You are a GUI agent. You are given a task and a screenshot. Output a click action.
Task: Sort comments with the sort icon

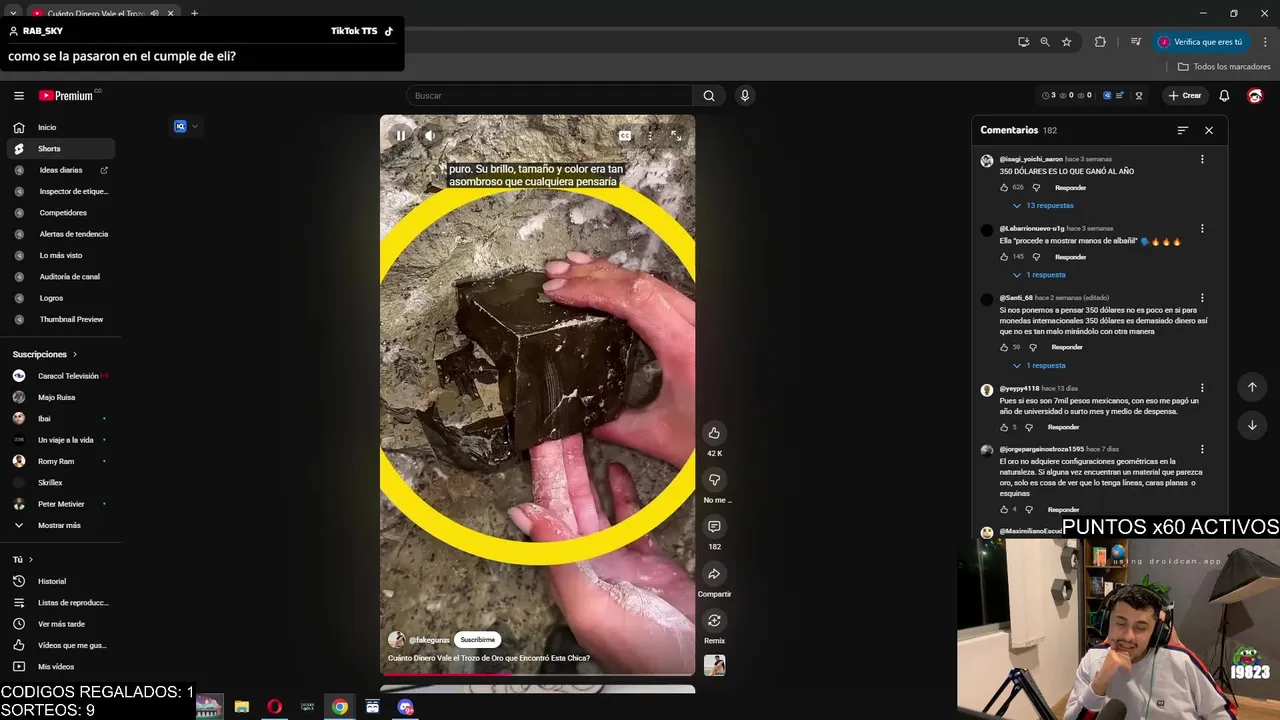point(1183,130)
